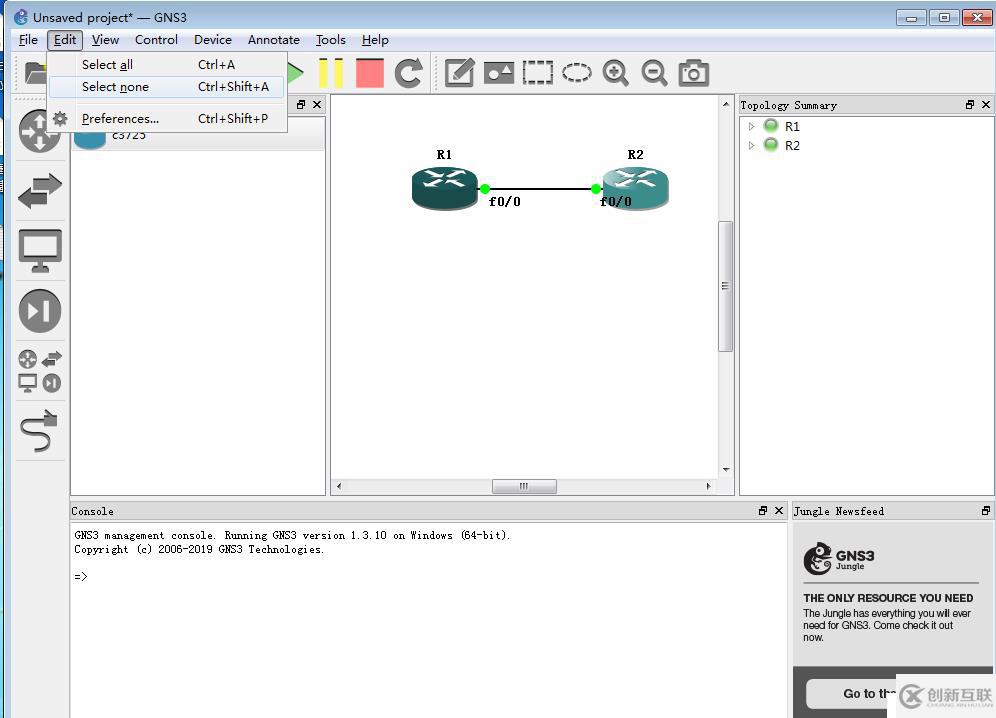The width and height of the screenshot is (996, 718).
Task: Click the canvas horizontal scrollbar handle
Action: tap(523, 486)
